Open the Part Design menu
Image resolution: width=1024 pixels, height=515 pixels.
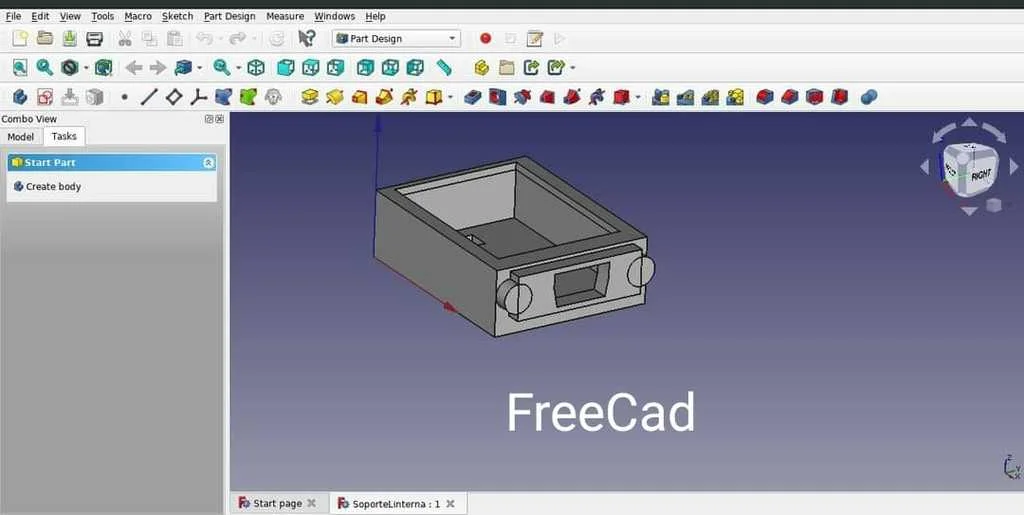coord(229,16)
